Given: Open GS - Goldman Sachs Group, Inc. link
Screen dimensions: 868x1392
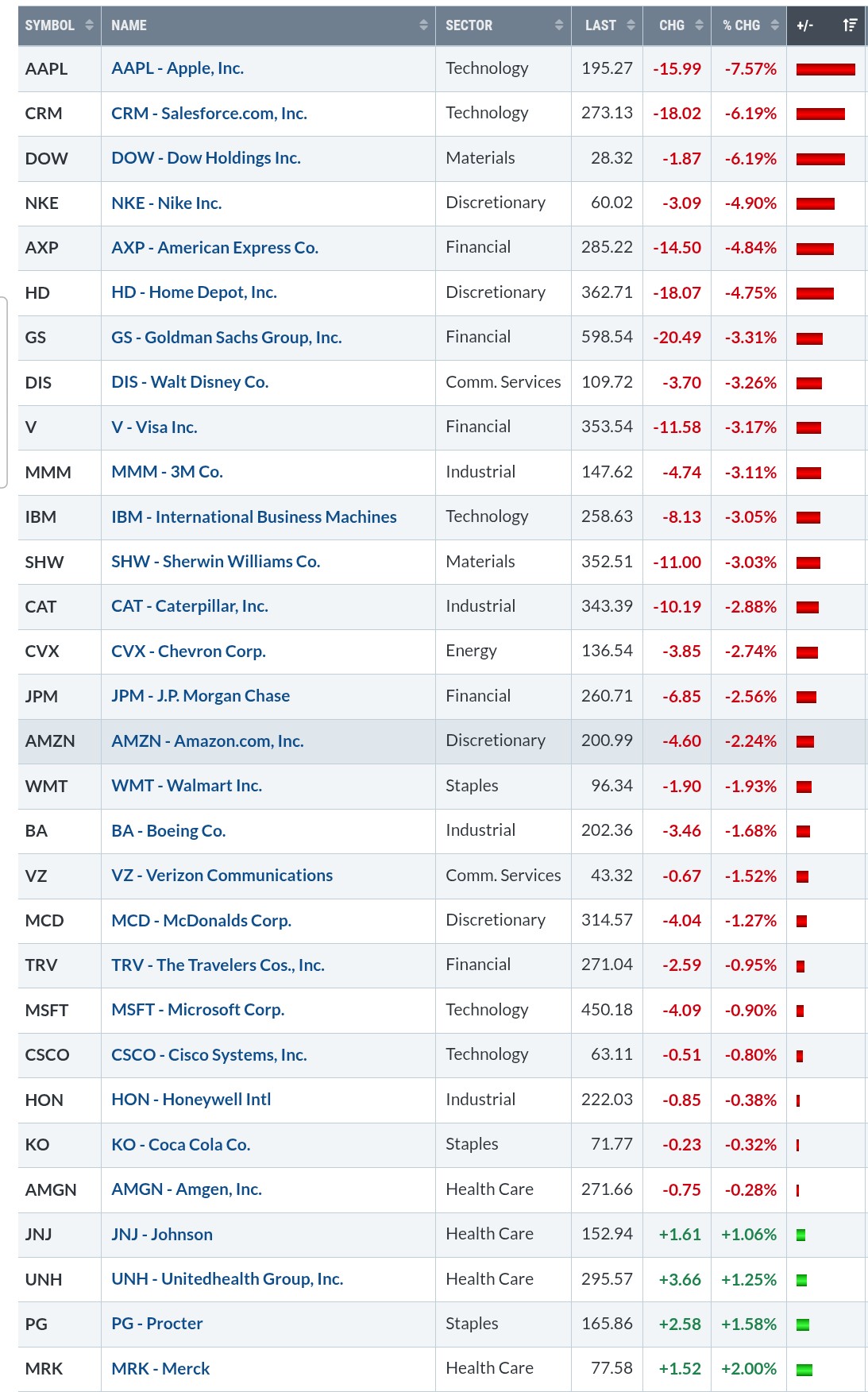Looking at the screenshot, I should [226, 338].
